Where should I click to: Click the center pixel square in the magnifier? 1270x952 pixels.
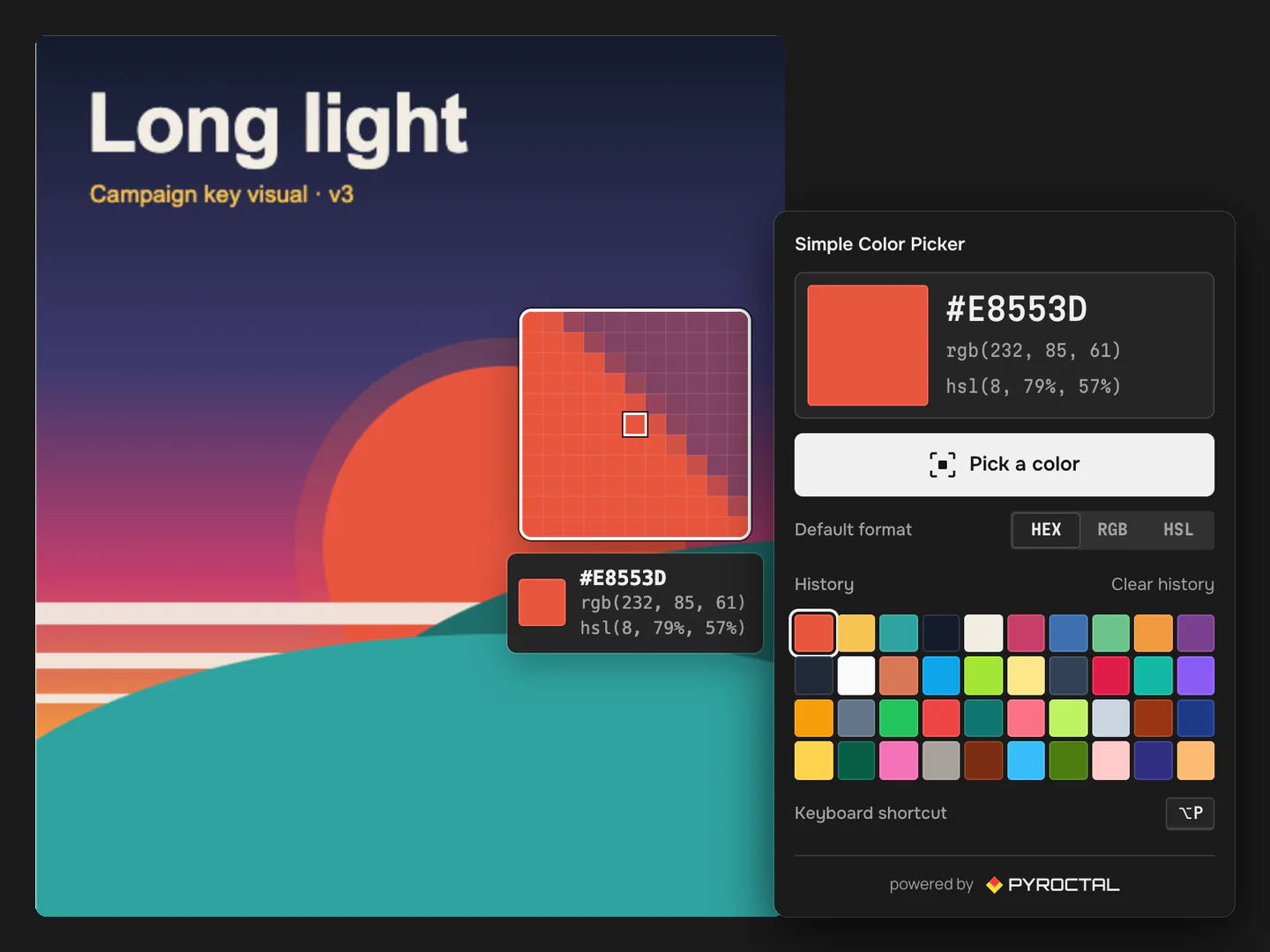click(x=635, y=424)
